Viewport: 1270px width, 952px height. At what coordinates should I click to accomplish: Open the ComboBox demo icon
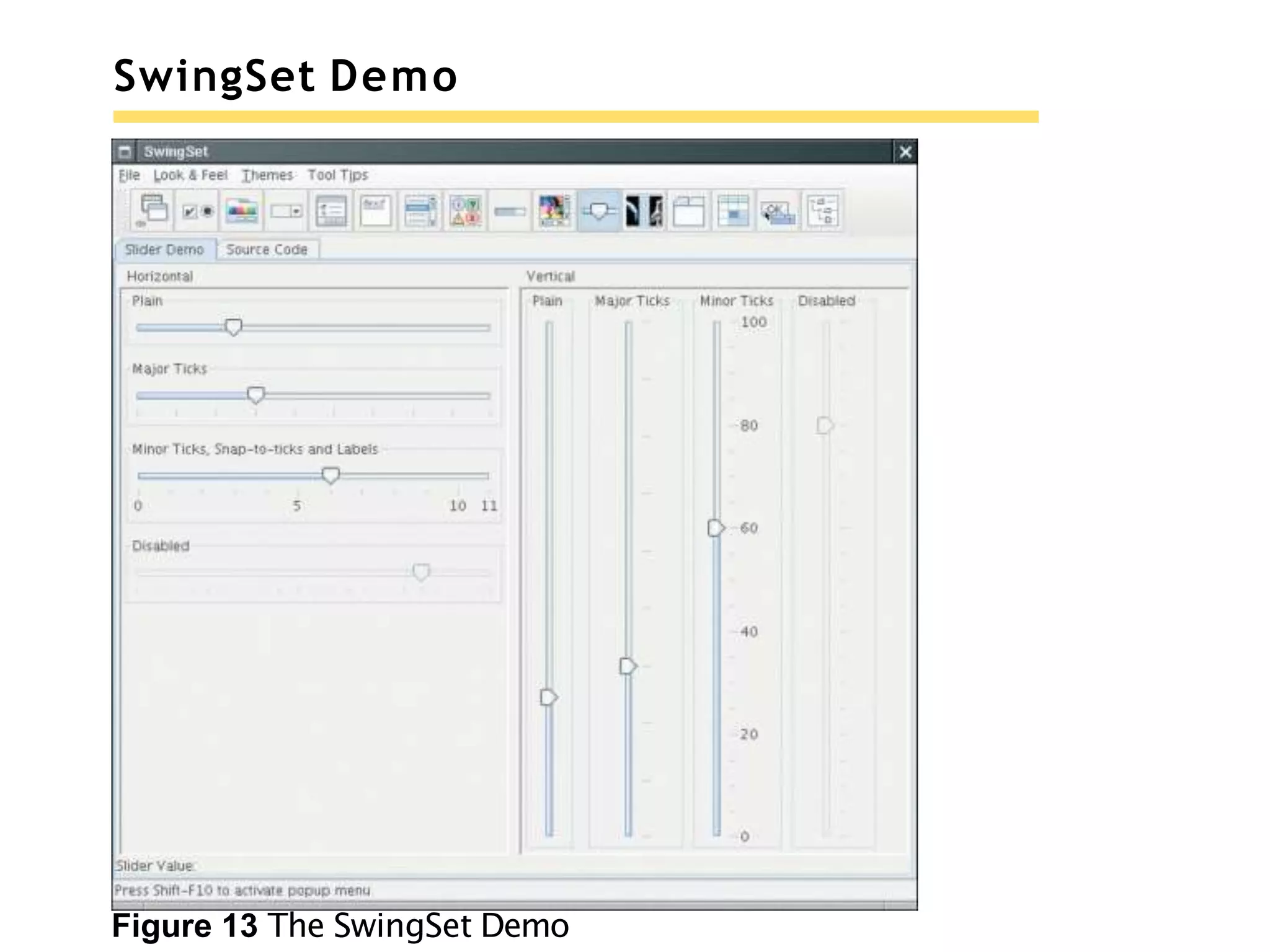coord(286,211)
